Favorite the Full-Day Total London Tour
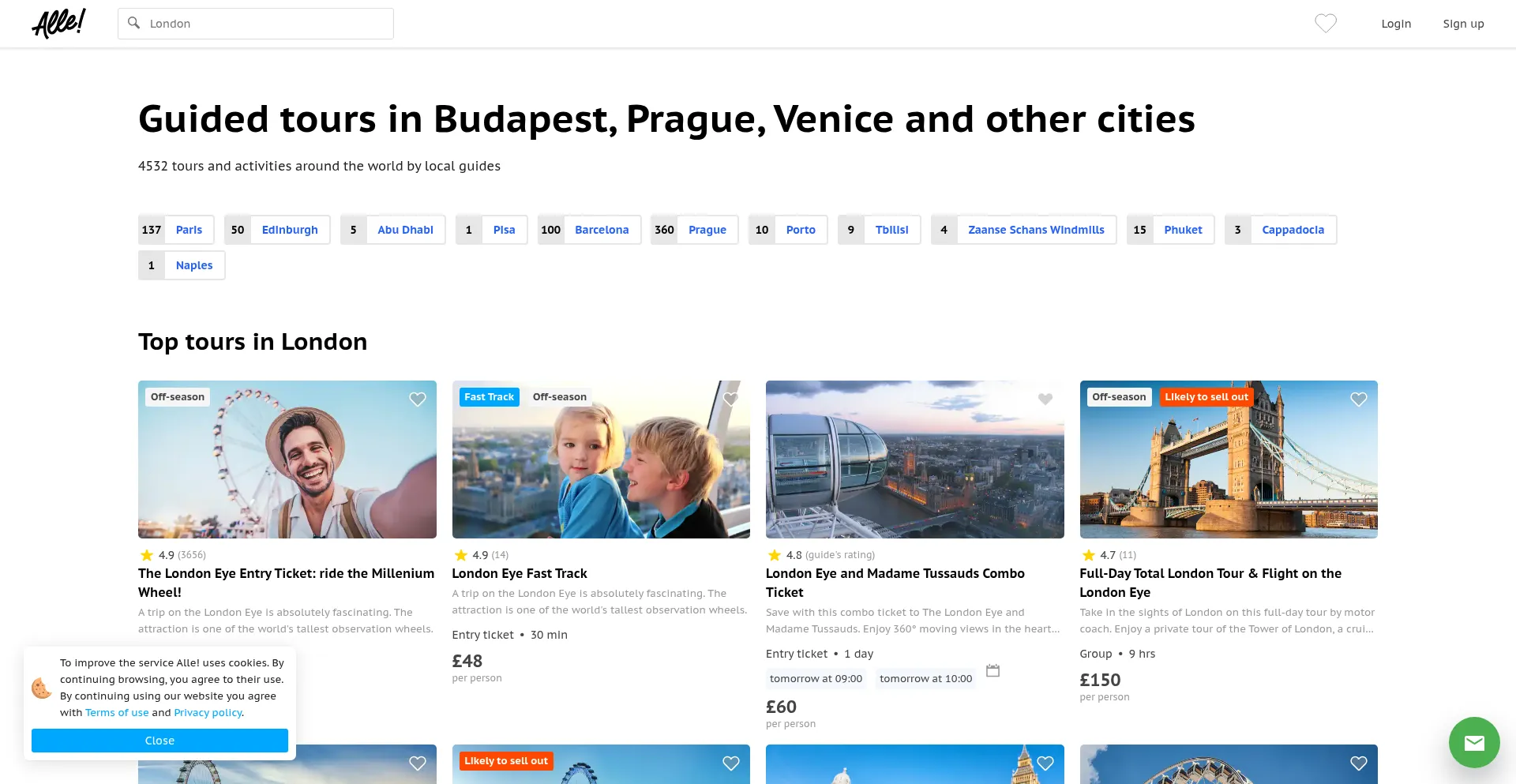This screenshot has height=784, width=1516. (1359, 400)
